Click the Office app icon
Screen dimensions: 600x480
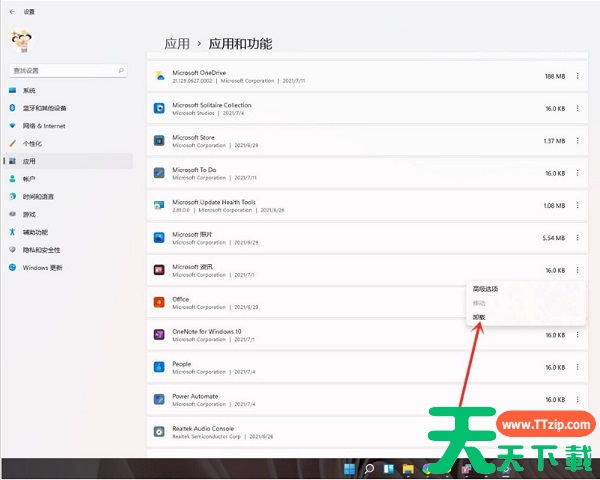click(x=159, y=302)
